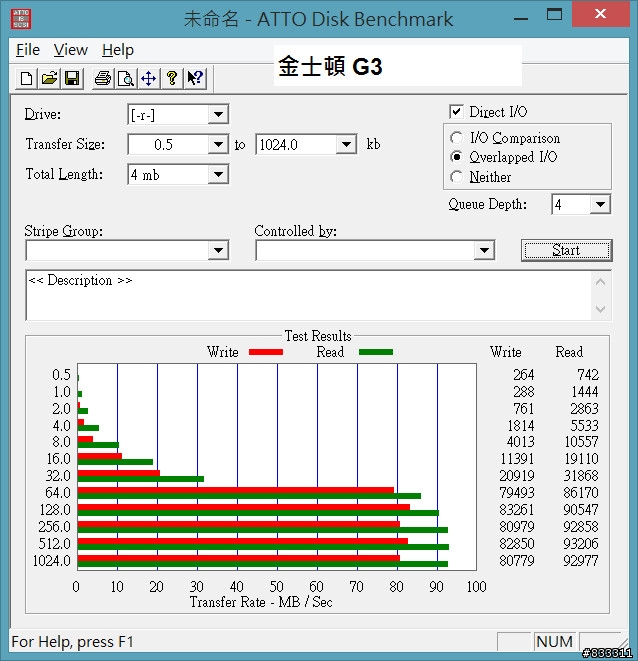The height and width of the screenshot is (661, 638).
Task: Select the I/O Comparison radio button
Action: click(456, 138)
